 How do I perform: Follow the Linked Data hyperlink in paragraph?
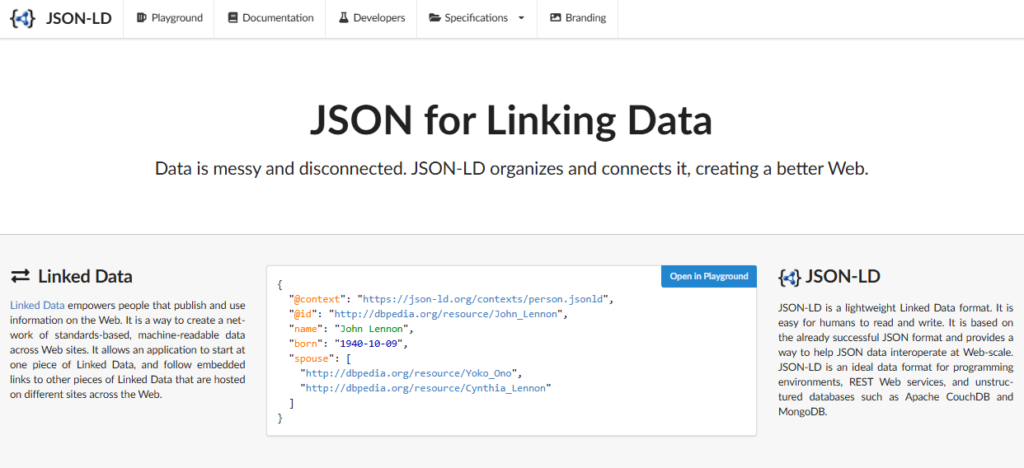pos(37,305)
